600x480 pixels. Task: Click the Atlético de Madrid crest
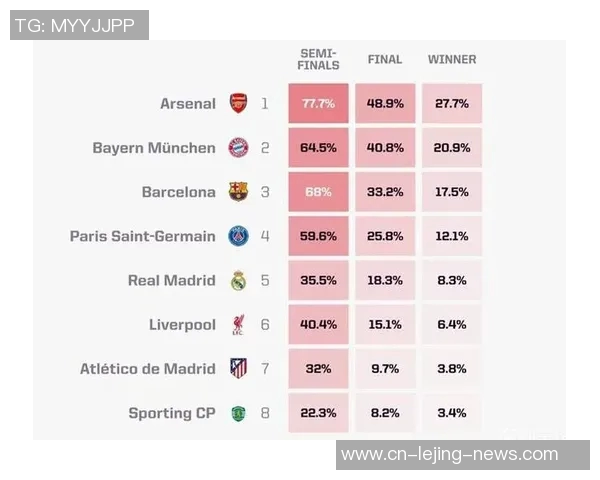click(x=238, y=369)
